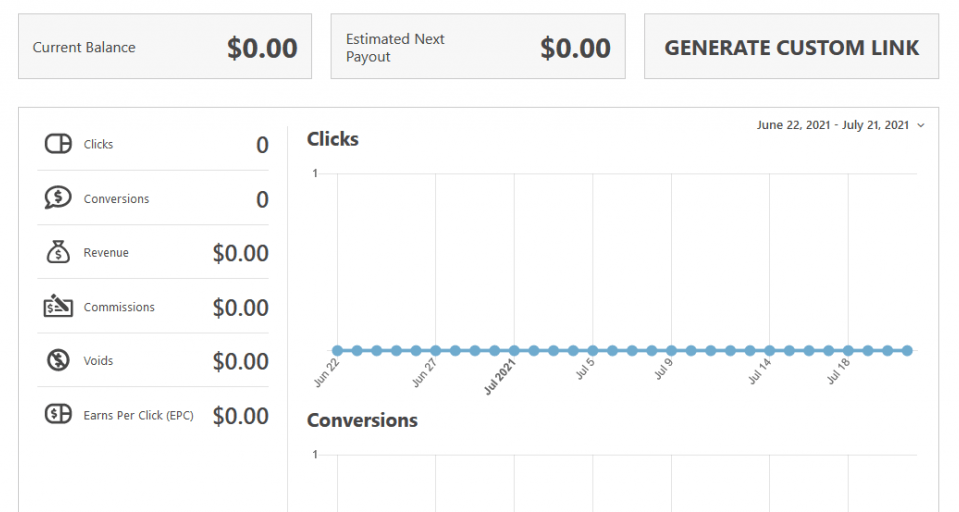Image resolution: width=959 pixels, height=512 pixels.
Task: Click the Conversions chart heading
Action: point(362,420)
